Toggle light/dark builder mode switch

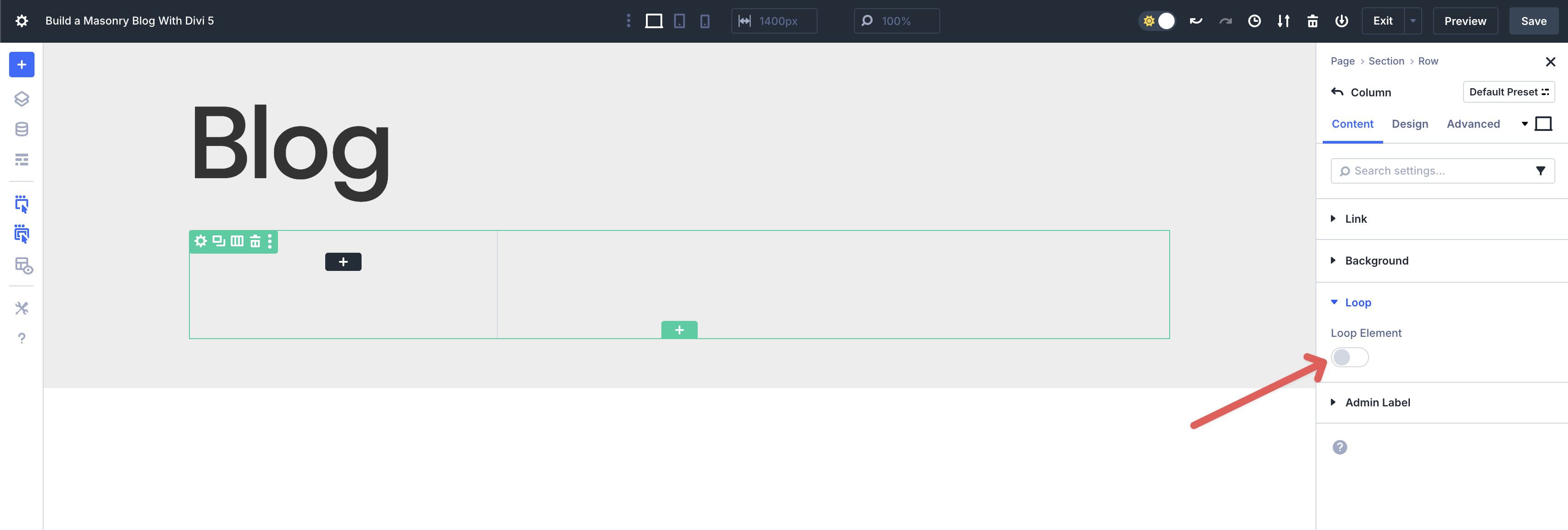[1156, 20]
